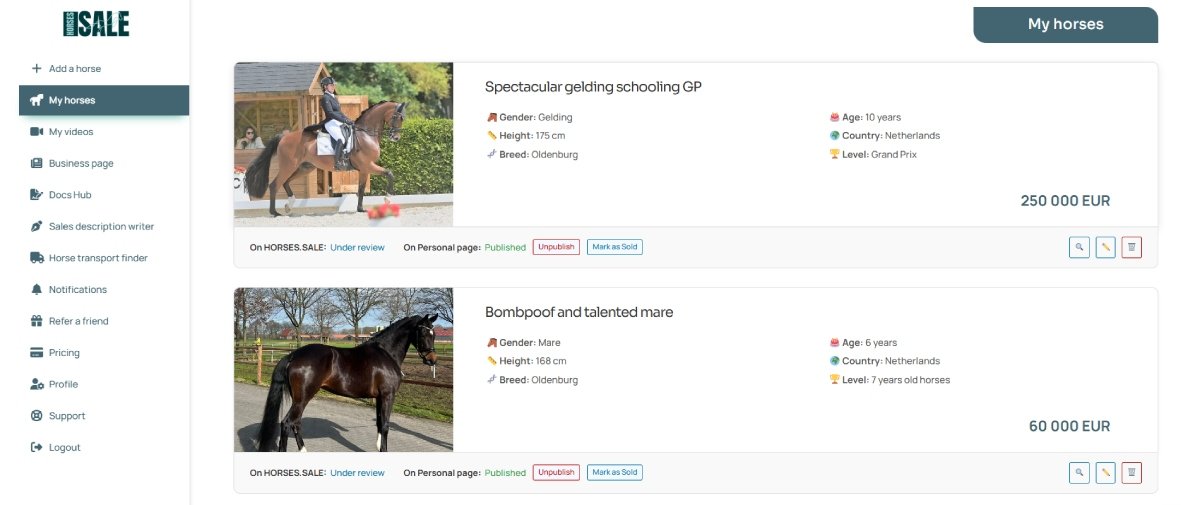Open the Business page menu item
The image size is (1200, 505).
(x=81, y=163)
